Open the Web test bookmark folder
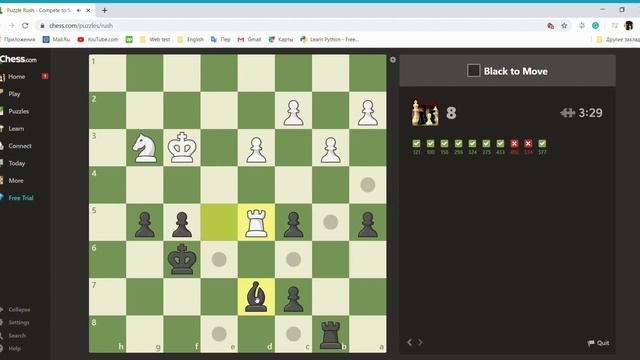640x360 pixels. point(155,40)
